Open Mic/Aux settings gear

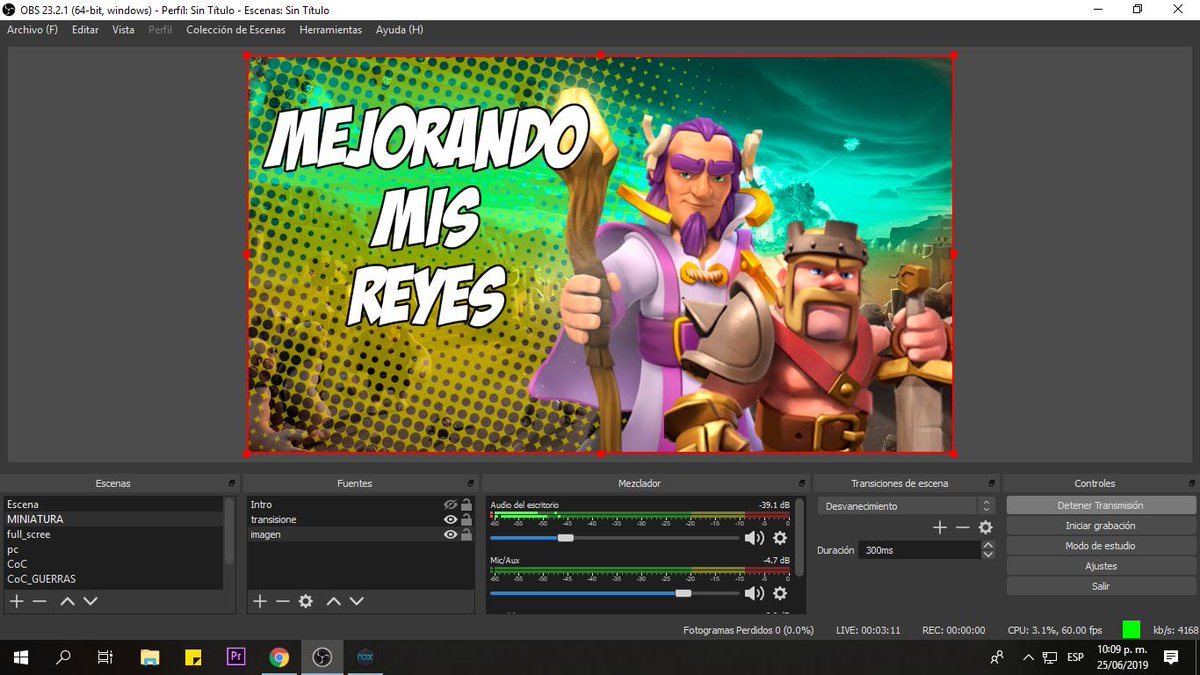coord(780,593)
